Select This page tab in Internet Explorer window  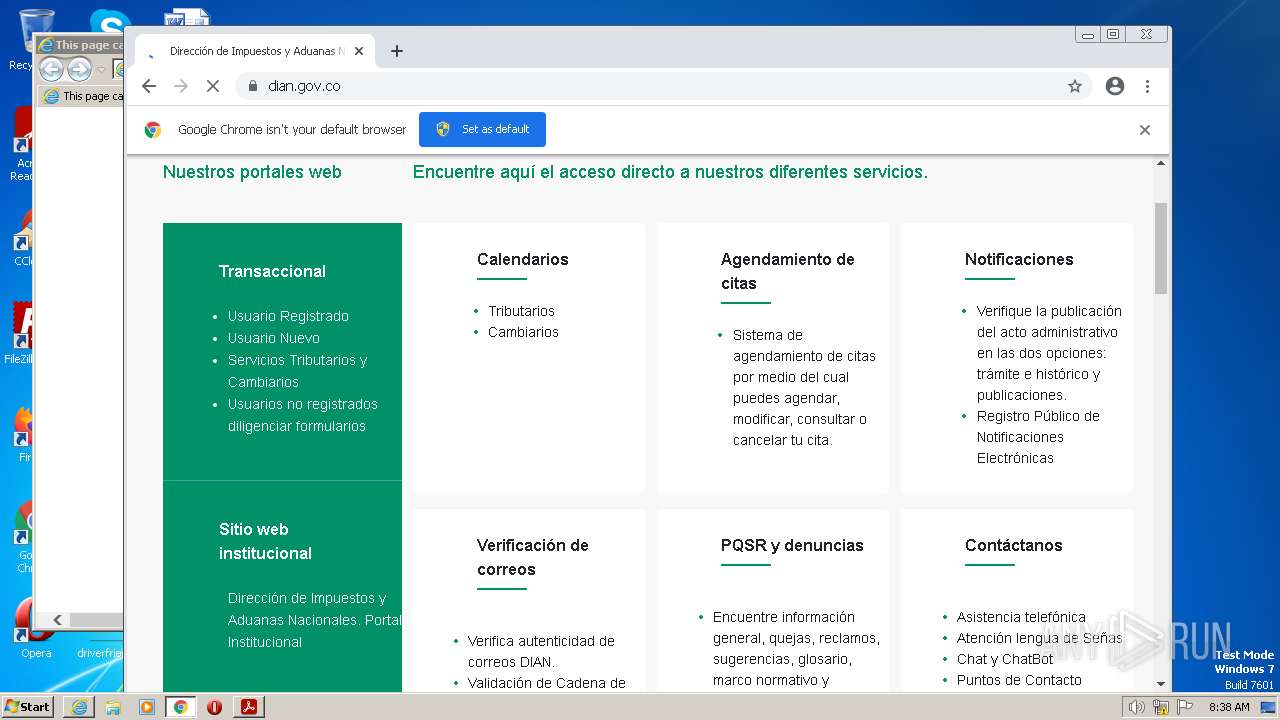click(82, 96)
